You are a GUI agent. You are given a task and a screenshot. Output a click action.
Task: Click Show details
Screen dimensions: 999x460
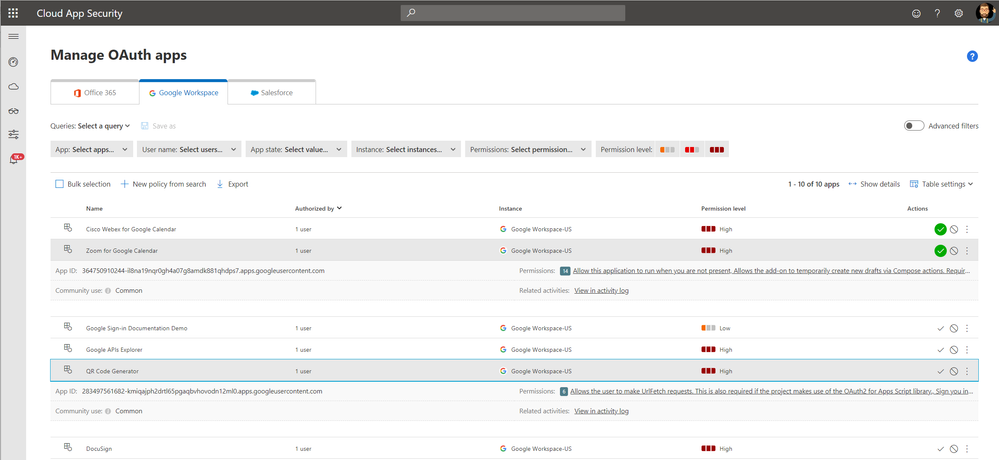[x=874, y=184]
